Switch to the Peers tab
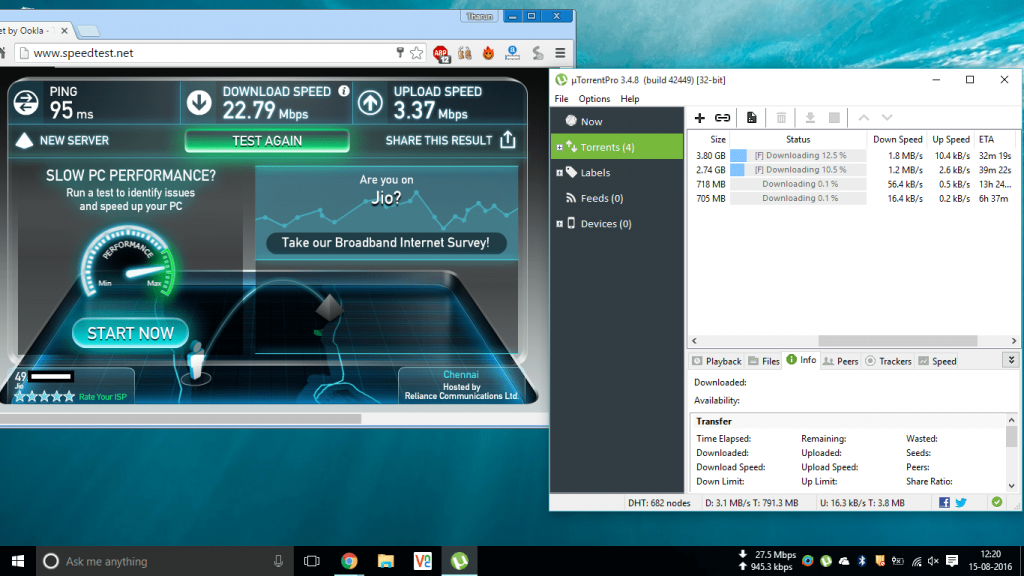This screenshot has height=576, width=1024. (840, 361)
